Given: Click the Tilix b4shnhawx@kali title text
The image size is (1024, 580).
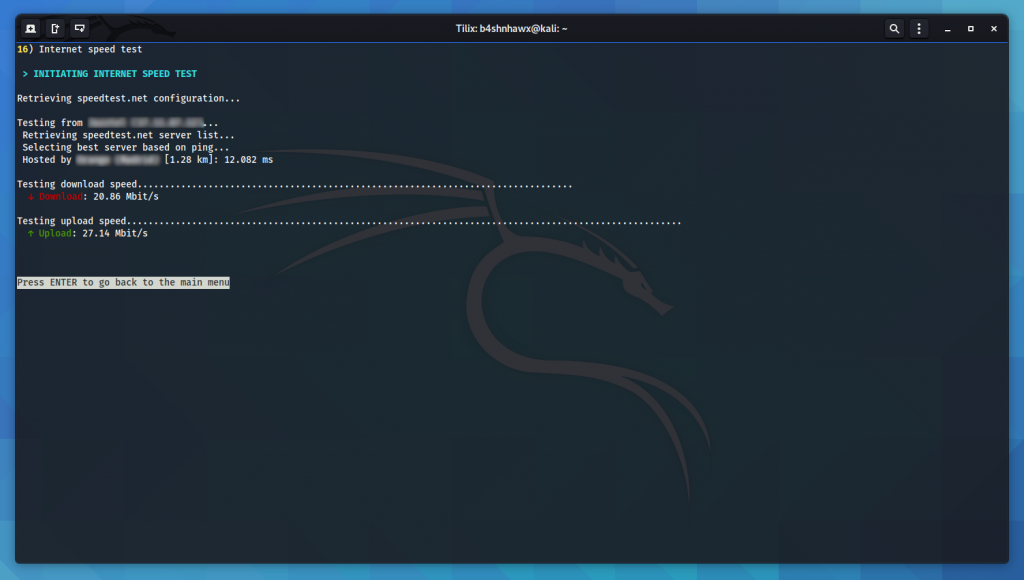Looking at the screenshot, I should [x=511, y=29].
